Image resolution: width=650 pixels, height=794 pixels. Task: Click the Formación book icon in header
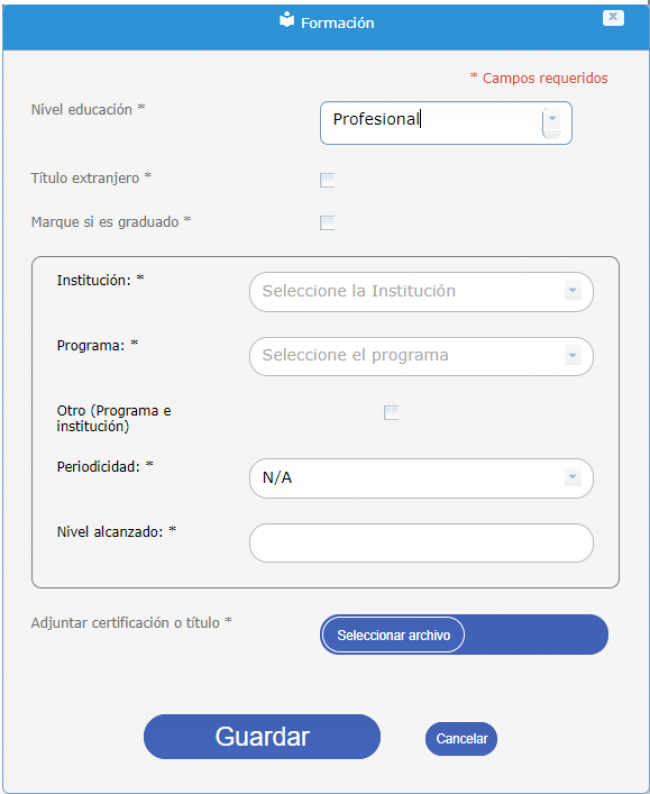(288, 20)
